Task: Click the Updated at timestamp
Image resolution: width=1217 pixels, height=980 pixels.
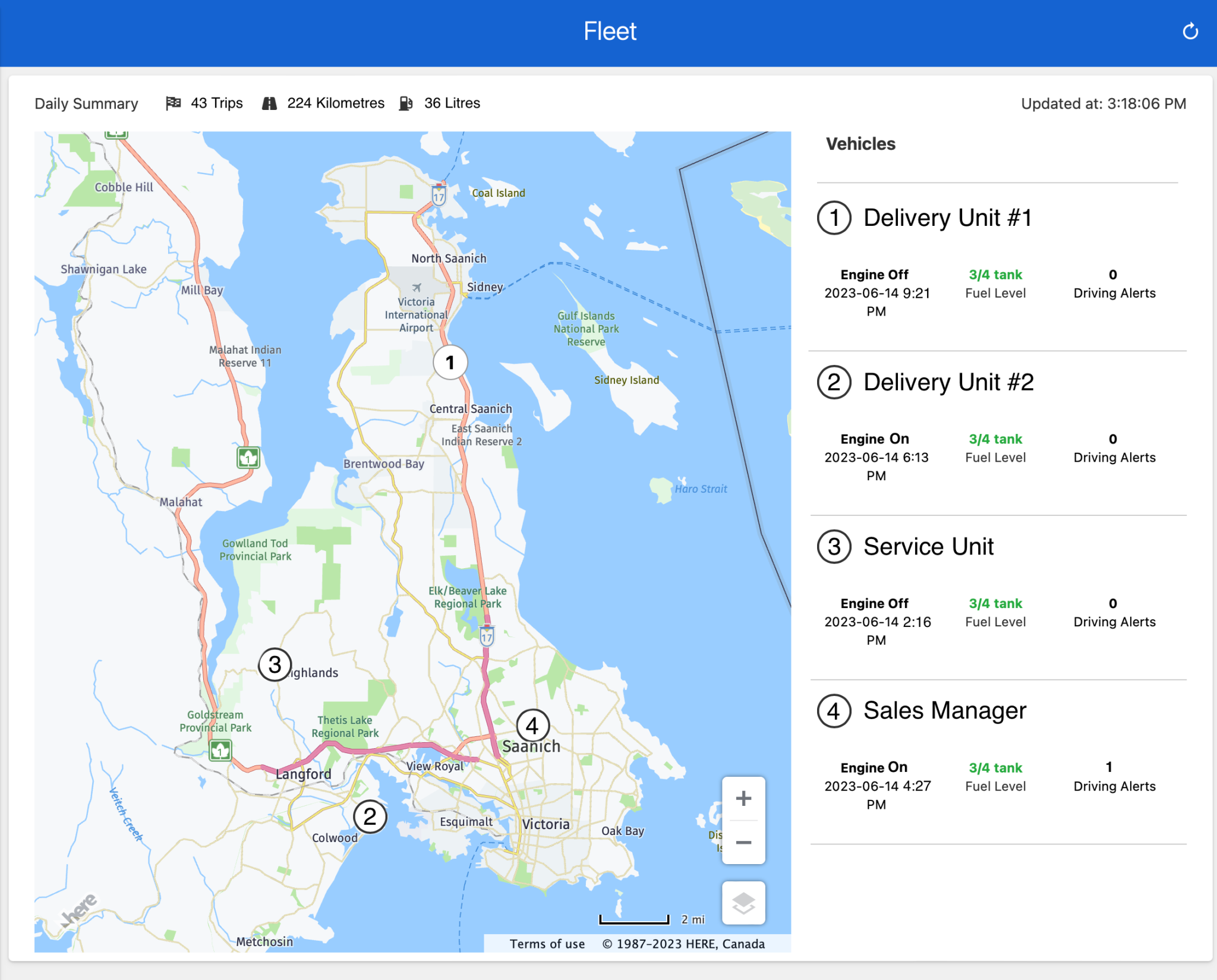Action: pyautogui.click(x=1104, y=104)
